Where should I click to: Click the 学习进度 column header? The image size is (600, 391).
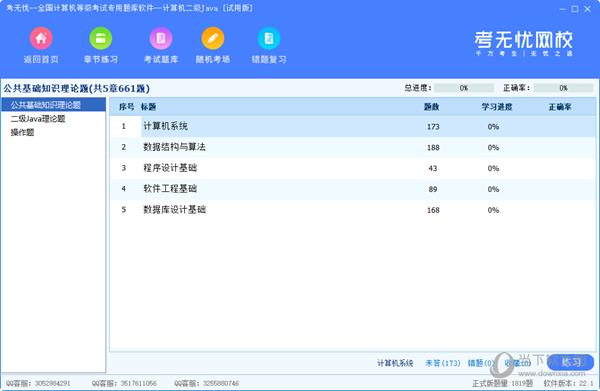click(497, 107)
